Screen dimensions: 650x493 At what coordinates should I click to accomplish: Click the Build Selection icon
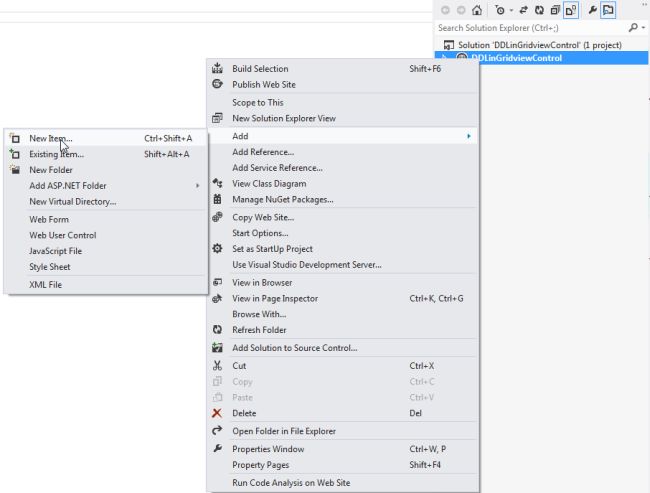[217, 68]
